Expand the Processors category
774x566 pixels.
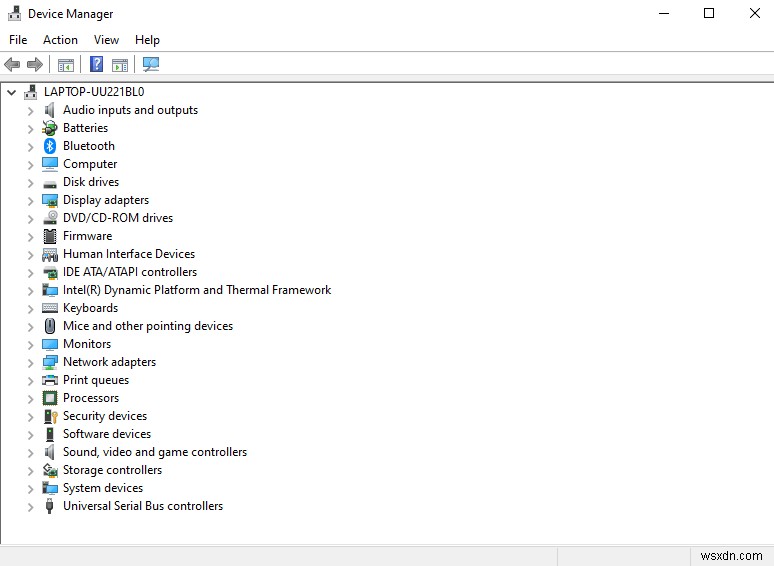point(31,399)
